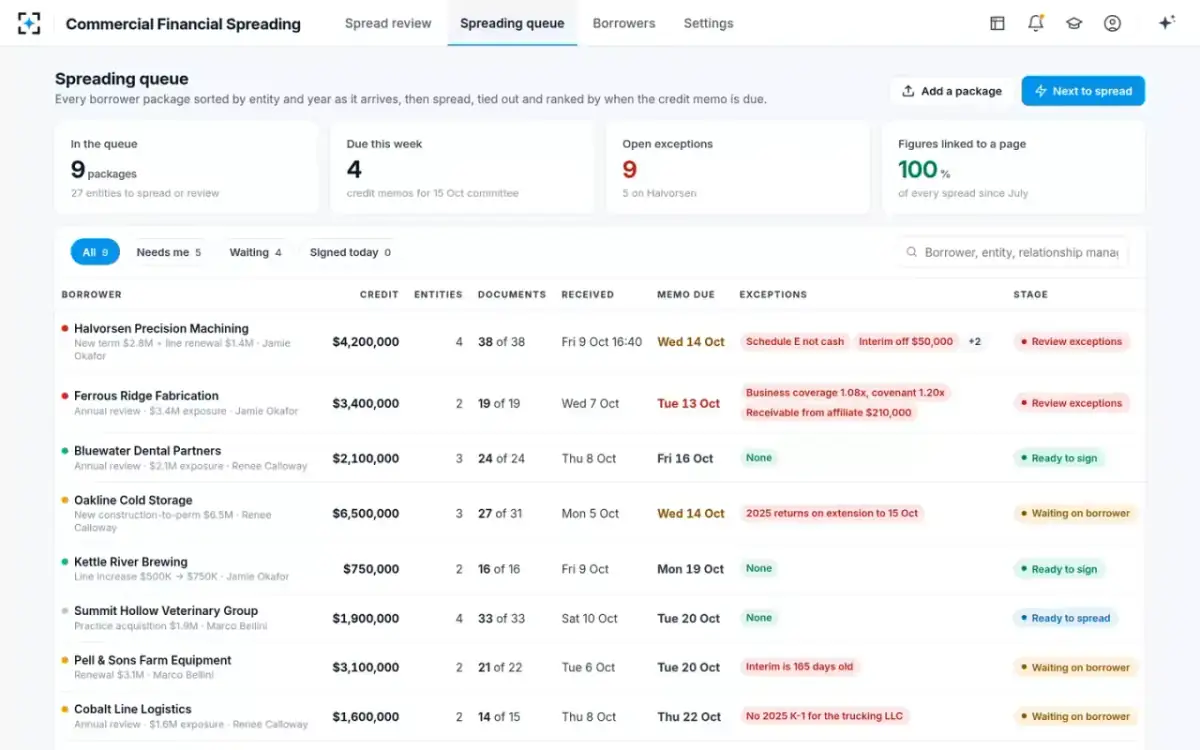
Task: Open Pell & Sons Farm Equipment row
Action: [600, 667]
